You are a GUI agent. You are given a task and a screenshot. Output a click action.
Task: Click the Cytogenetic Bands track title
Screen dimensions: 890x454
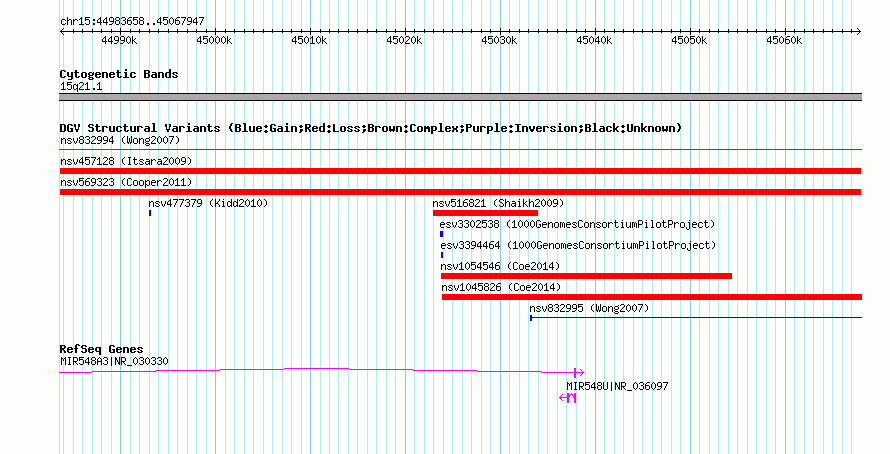pos(119,74)
